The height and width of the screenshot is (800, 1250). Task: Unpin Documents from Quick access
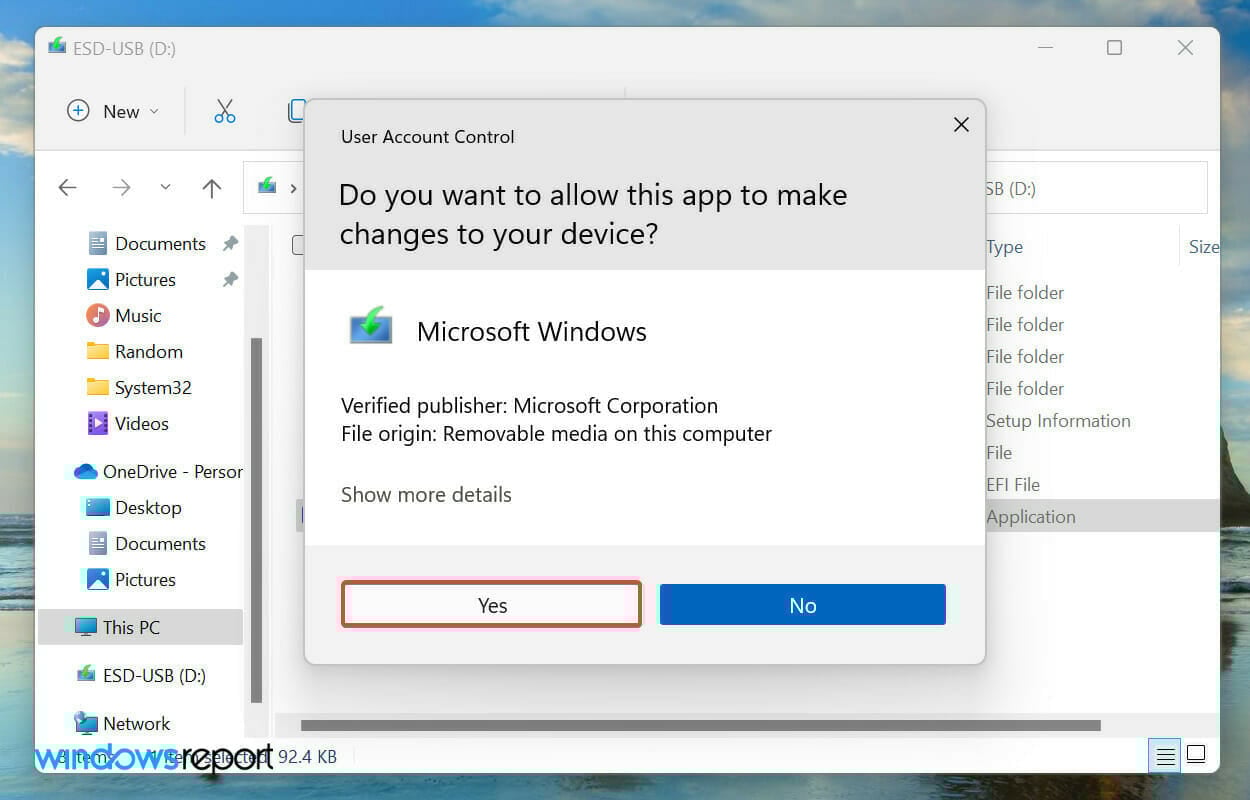pyautogui.click(x=230, y=243)
